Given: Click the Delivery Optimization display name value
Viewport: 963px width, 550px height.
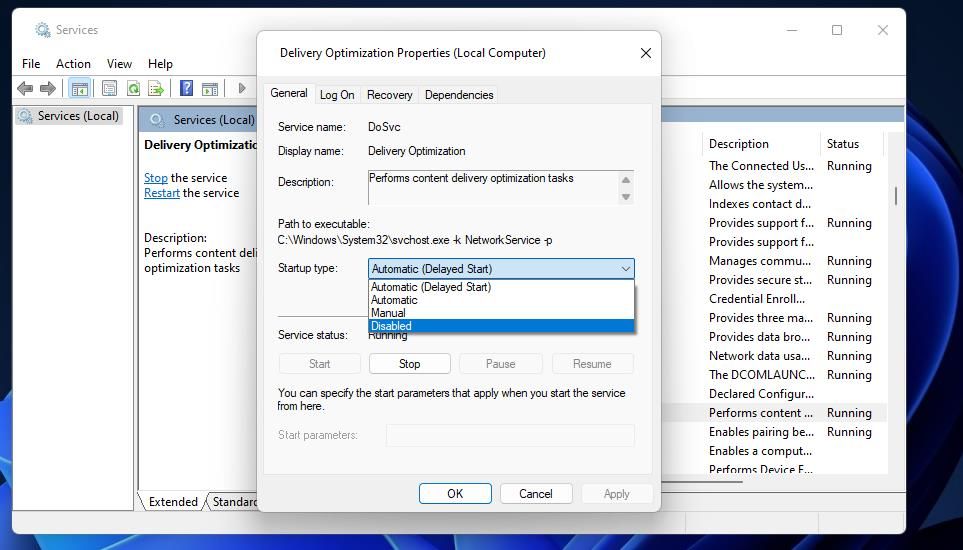Looking at the screenshot, I should click(x=416, y=151).
